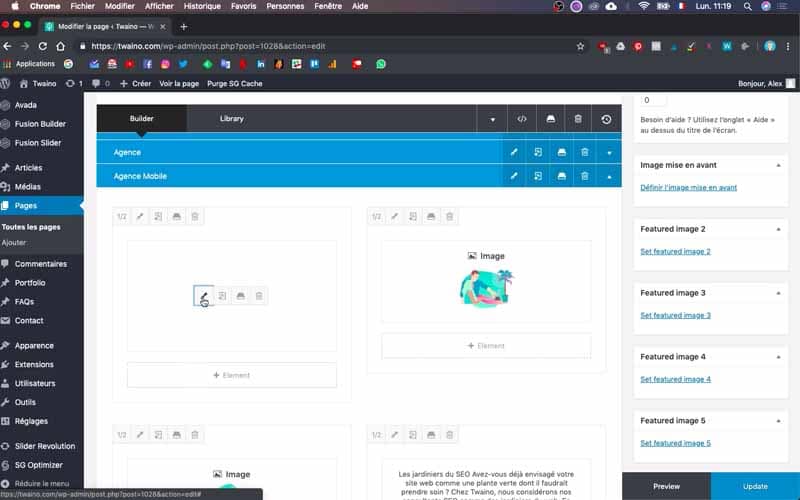This screenshot has width=800, height=500.
Task: Open Médias in the sidebar
Action: (x=28, y=186)
